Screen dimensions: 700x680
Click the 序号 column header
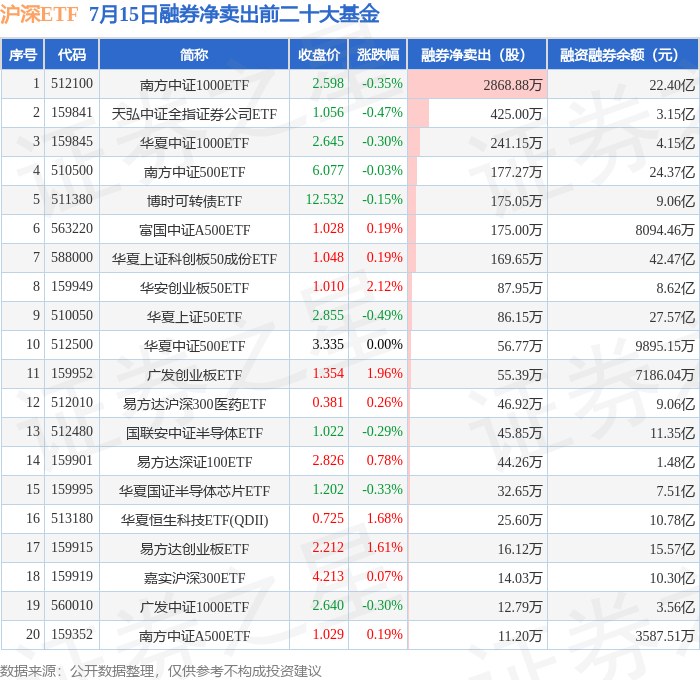pyautogui.click(x=22, y=54)
